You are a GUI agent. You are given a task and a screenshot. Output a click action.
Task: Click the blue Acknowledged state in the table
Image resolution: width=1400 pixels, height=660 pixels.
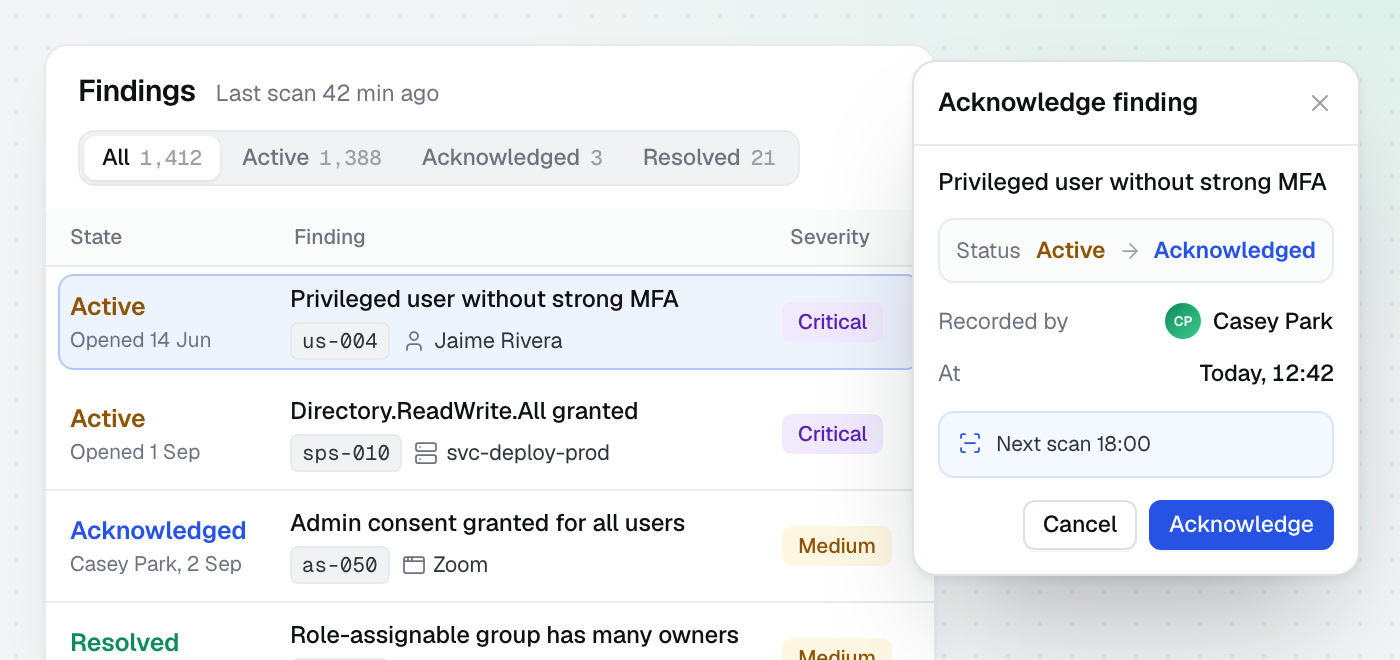point(158,531)
